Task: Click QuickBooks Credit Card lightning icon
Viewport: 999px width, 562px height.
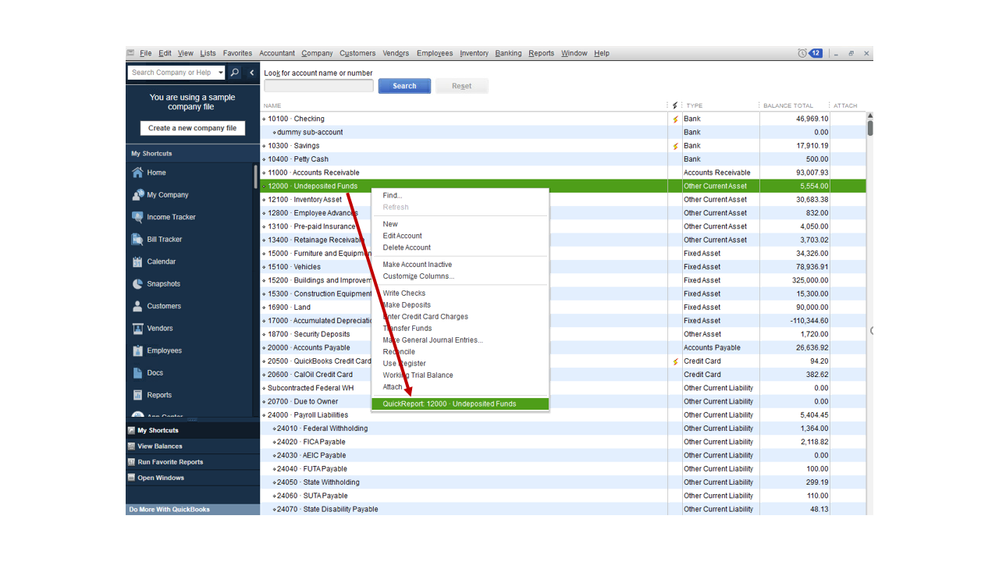Action: 675,361
